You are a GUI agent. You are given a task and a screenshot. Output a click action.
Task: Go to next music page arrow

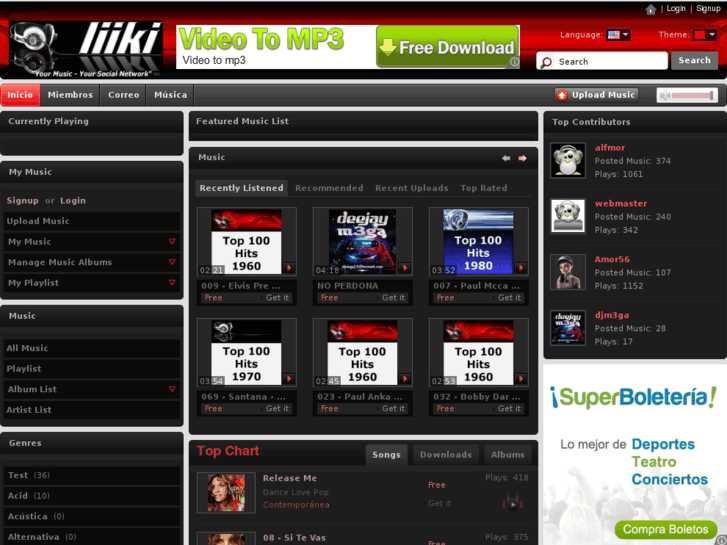click(x=523, y=159)
